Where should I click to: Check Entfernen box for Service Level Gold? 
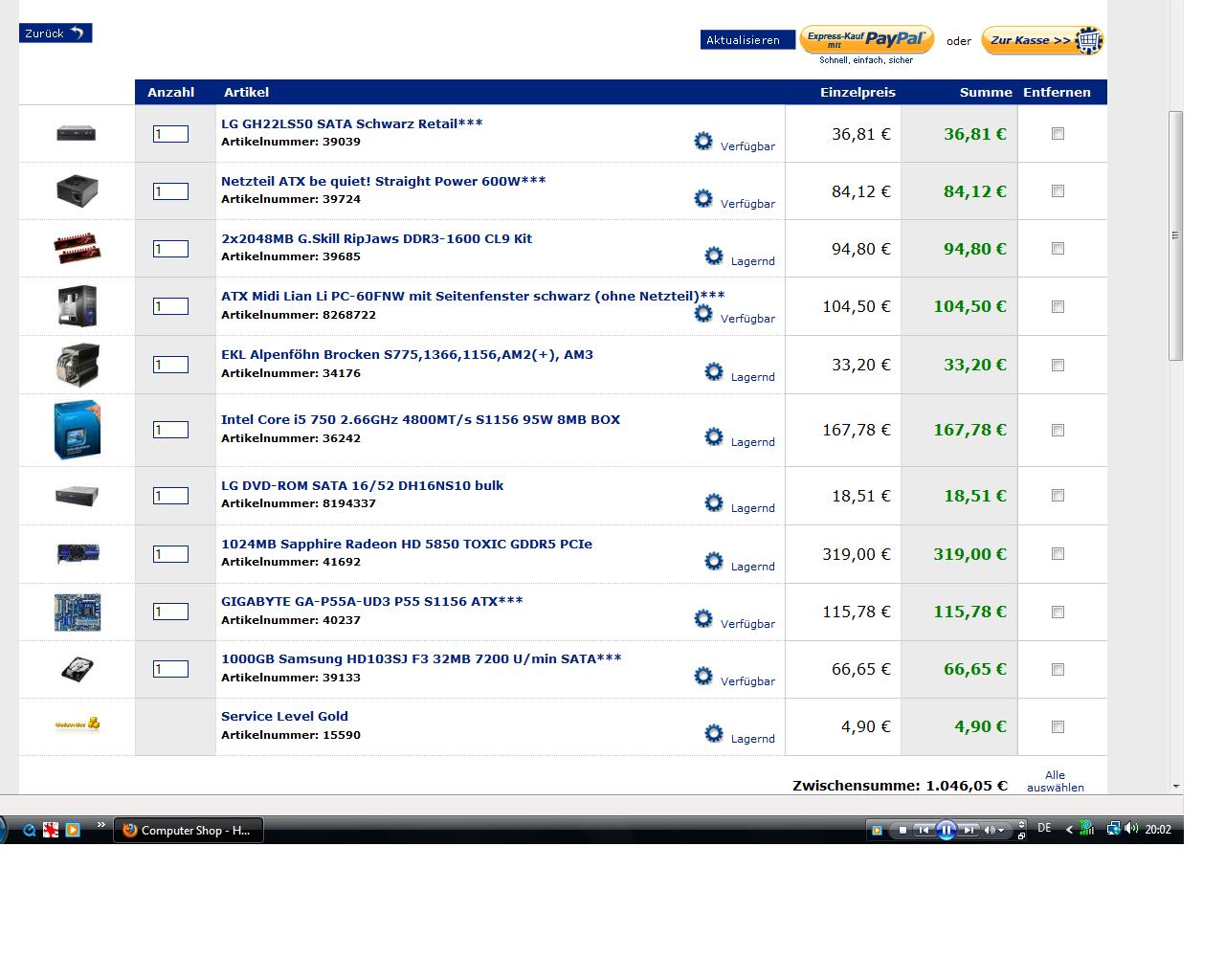[x=1058, y=727]
